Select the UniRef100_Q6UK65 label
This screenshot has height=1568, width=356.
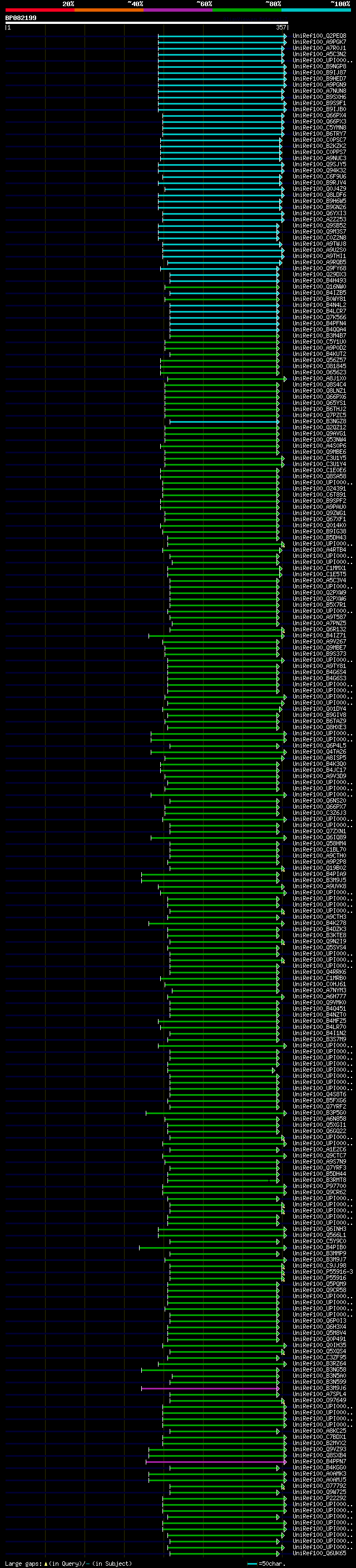319,1553
